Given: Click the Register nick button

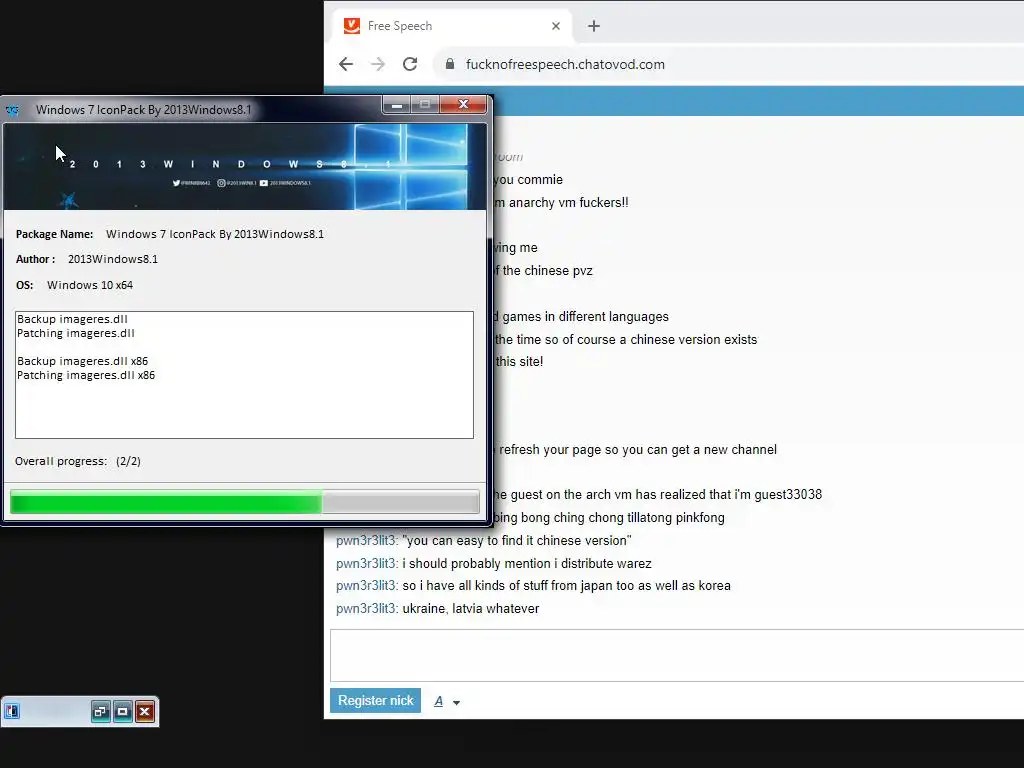Looking at the screenshot, I should pyautogui.click(x=375, y=701).
